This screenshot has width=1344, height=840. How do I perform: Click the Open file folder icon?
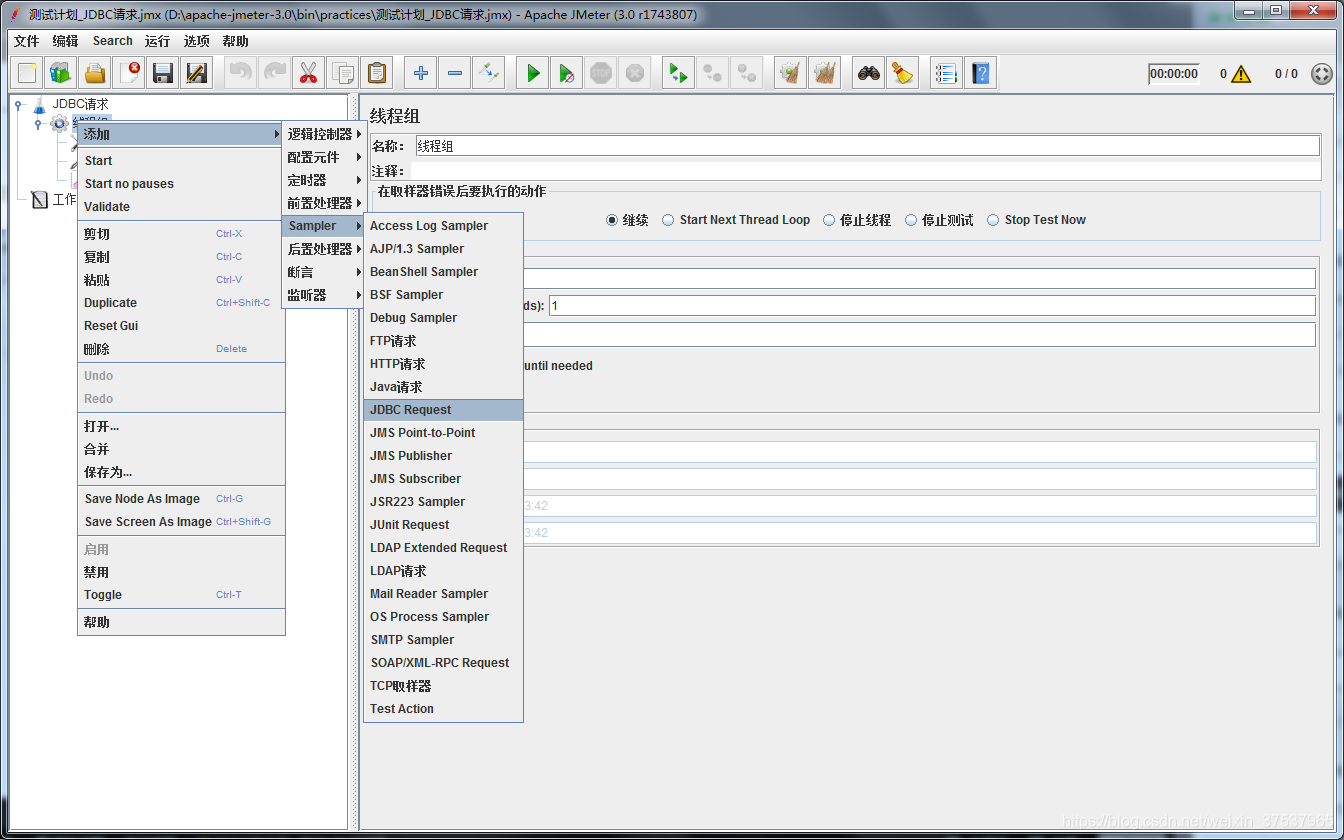tap(95, 73)
